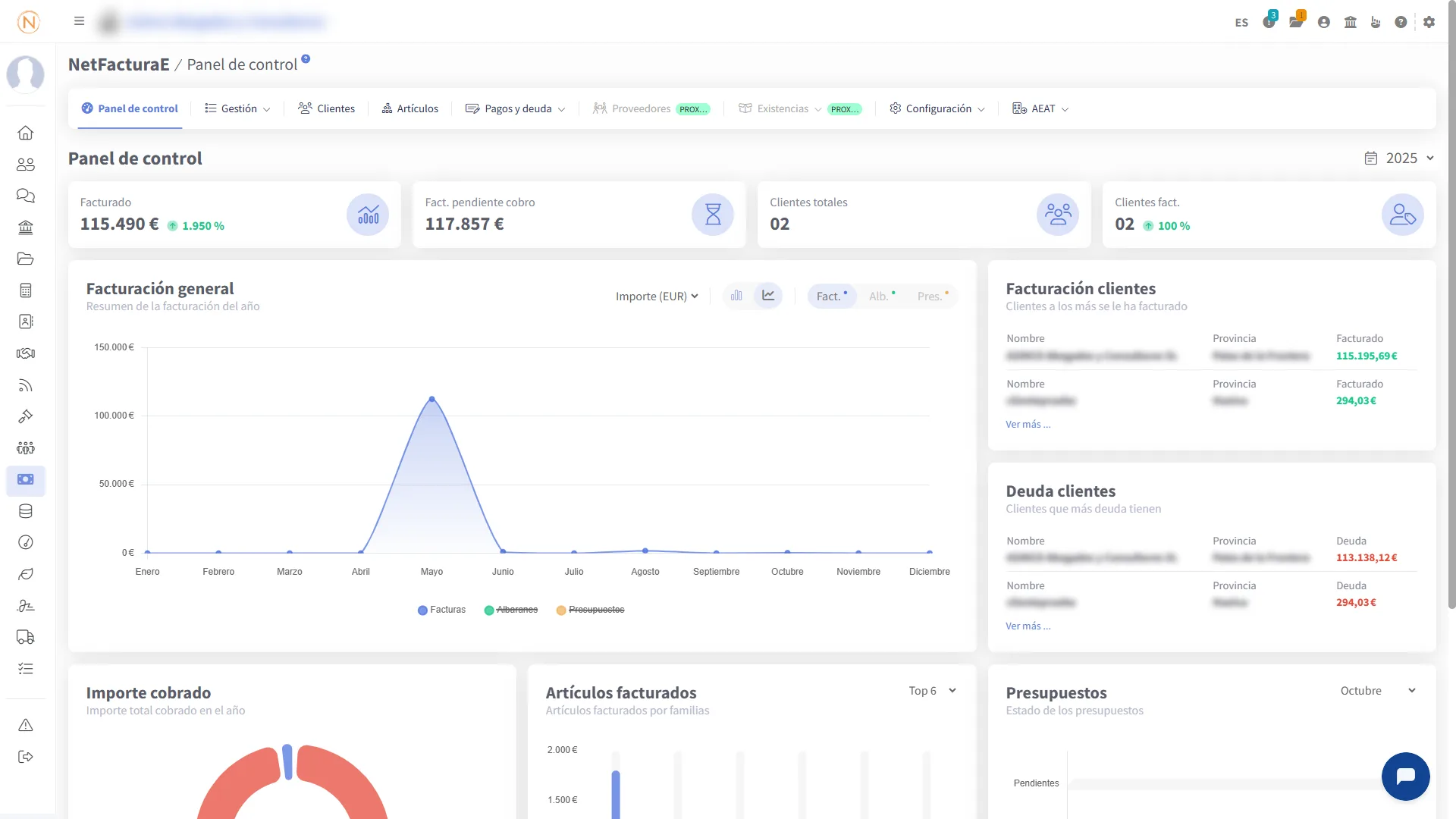Toggle the Pres. series filter
Viewport: 1456px width, 819px height.
click(x=932, y=297)
